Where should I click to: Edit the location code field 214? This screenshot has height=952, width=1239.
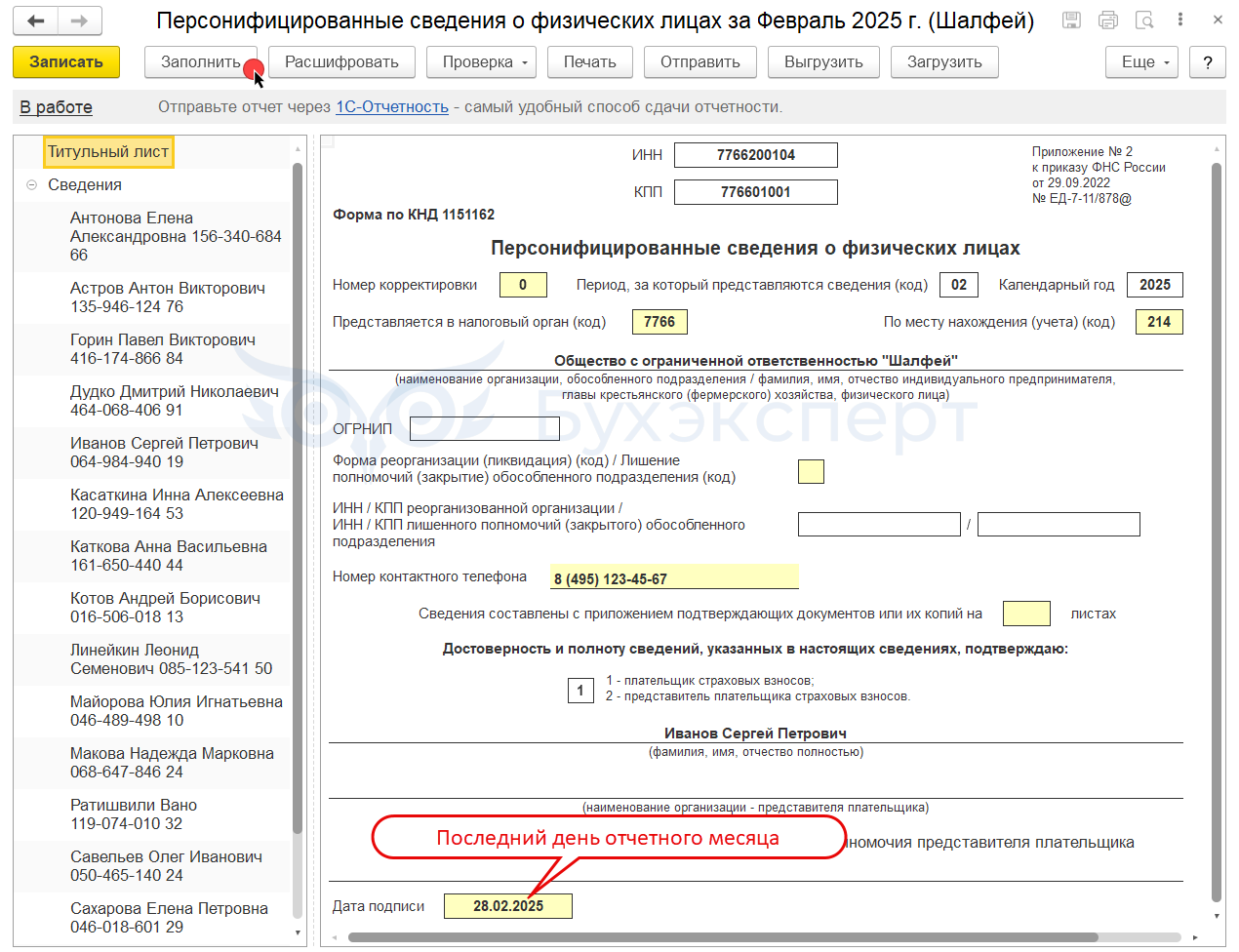pyautogui.click(x=1159, y=322)
